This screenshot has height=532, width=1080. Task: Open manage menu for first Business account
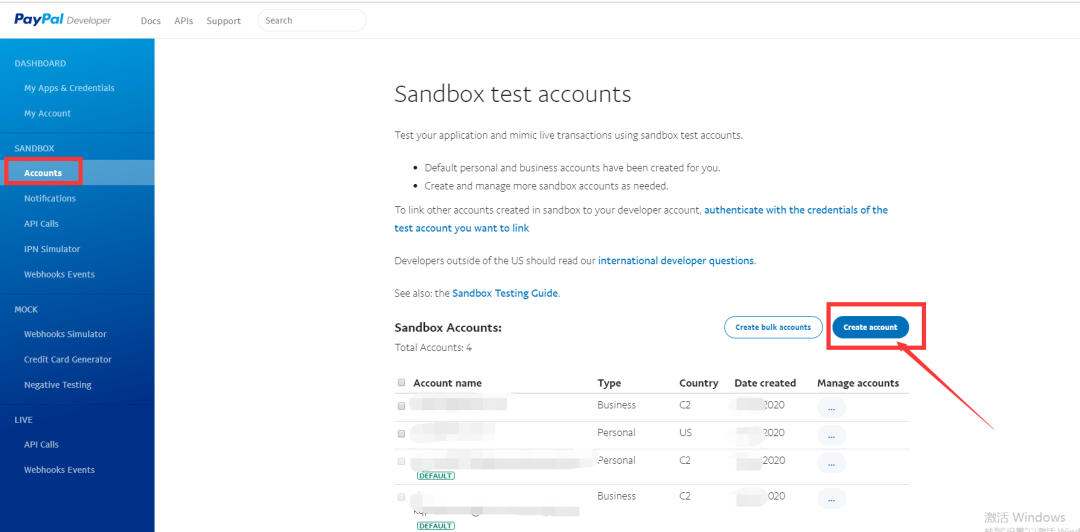(x=831, y=408)
